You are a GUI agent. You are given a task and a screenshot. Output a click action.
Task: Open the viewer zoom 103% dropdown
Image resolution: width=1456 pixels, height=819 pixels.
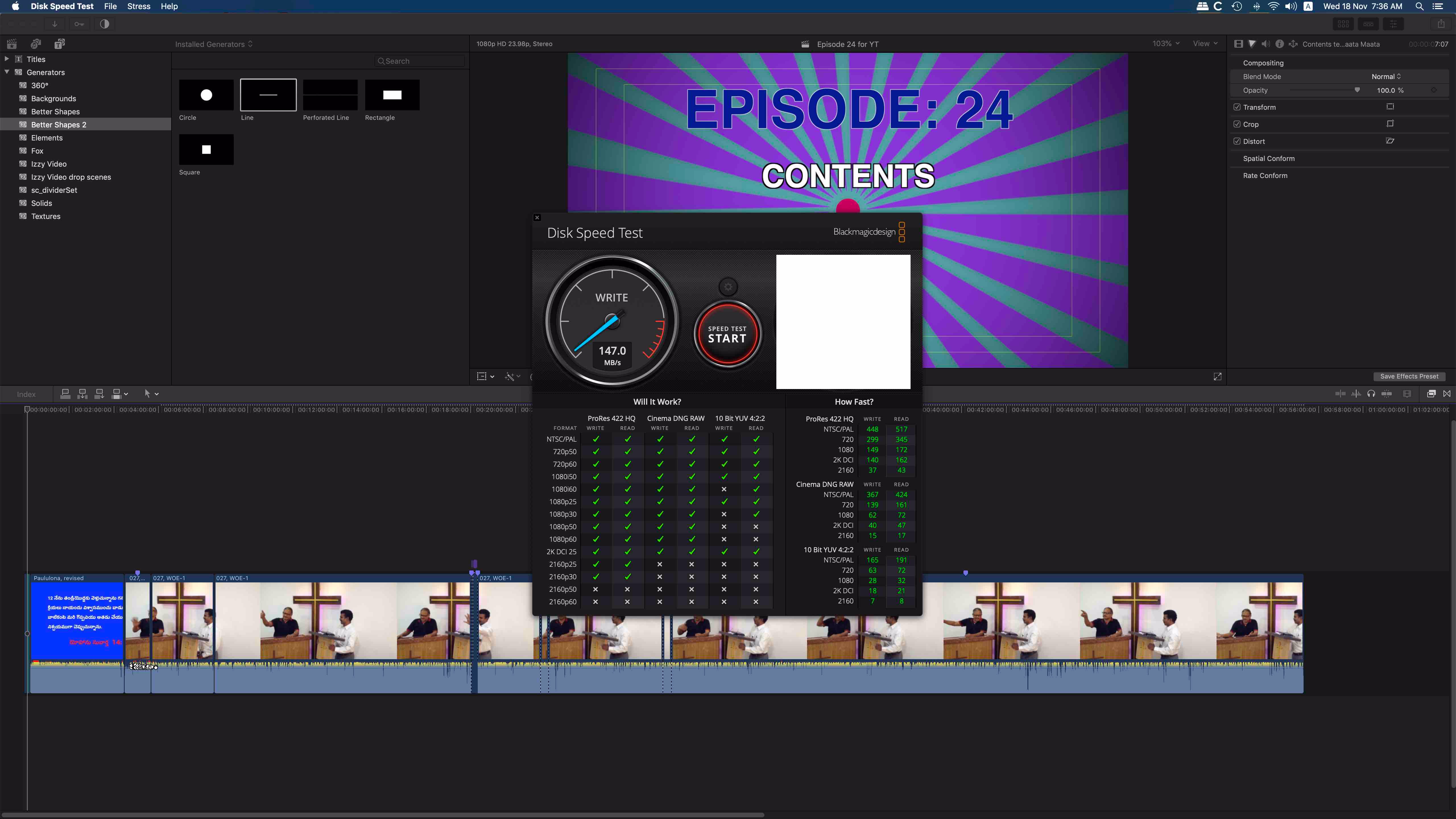coord(1165,44)
